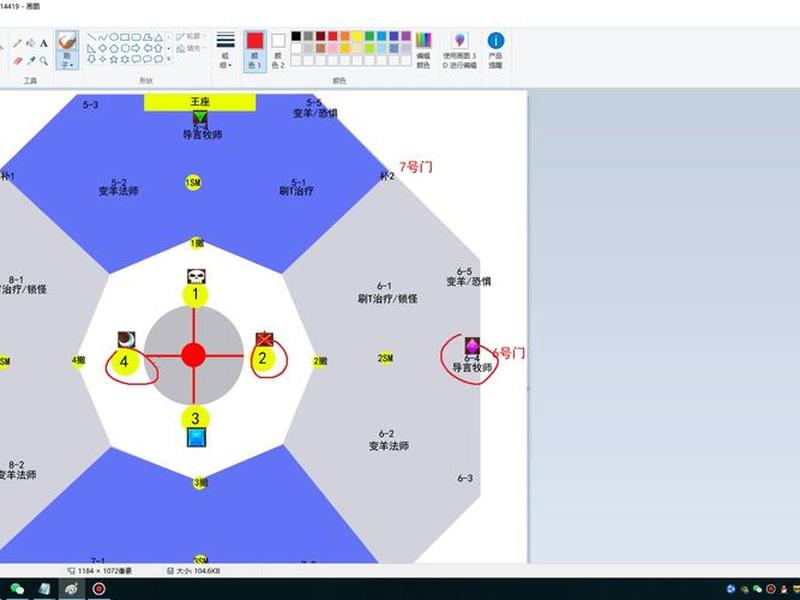The height and width of the screenshot is (600, 800).
Task: Activate Color 1 (颜色1) foreground selector
Action: click(x=255, y=50)
